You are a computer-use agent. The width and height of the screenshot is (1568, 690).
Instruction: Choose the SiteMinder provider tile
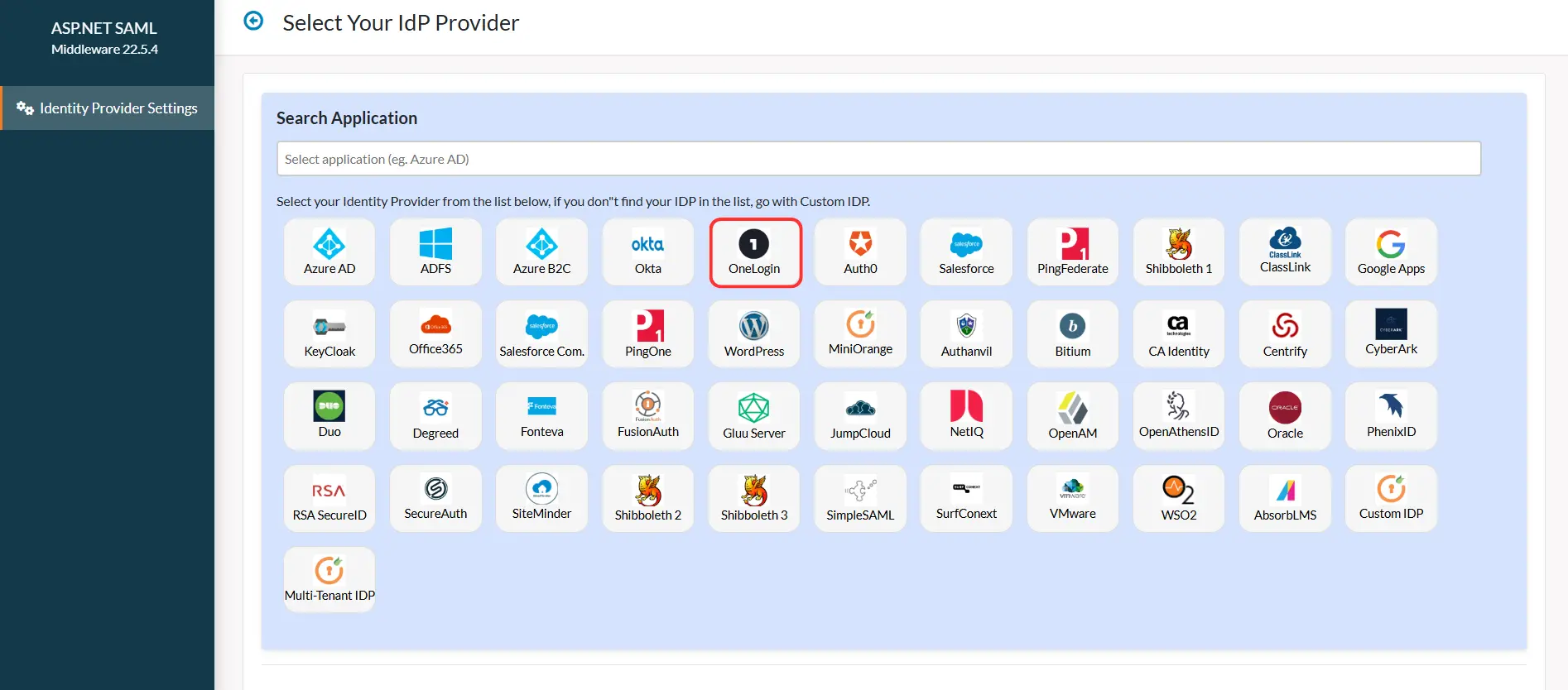[541, 498]
